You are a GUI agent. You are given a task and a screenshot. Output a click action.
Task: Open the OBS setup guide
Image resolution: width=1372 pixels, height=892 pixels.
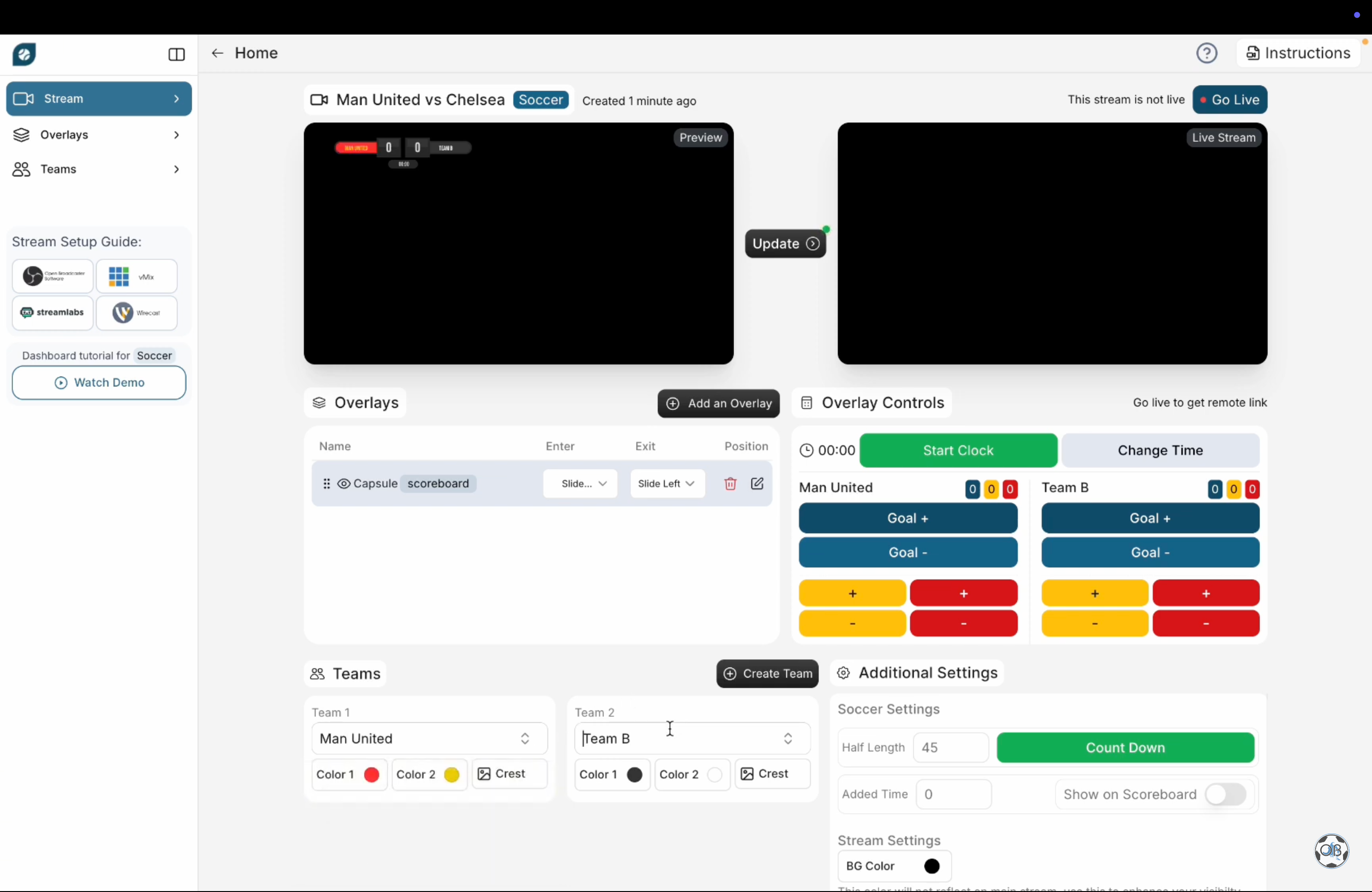coord(52,277)
